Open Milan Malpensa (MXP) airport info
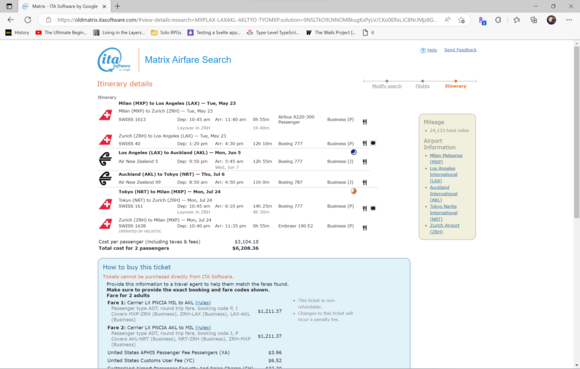This screenshot has height=369, width=580. [446, 159]
